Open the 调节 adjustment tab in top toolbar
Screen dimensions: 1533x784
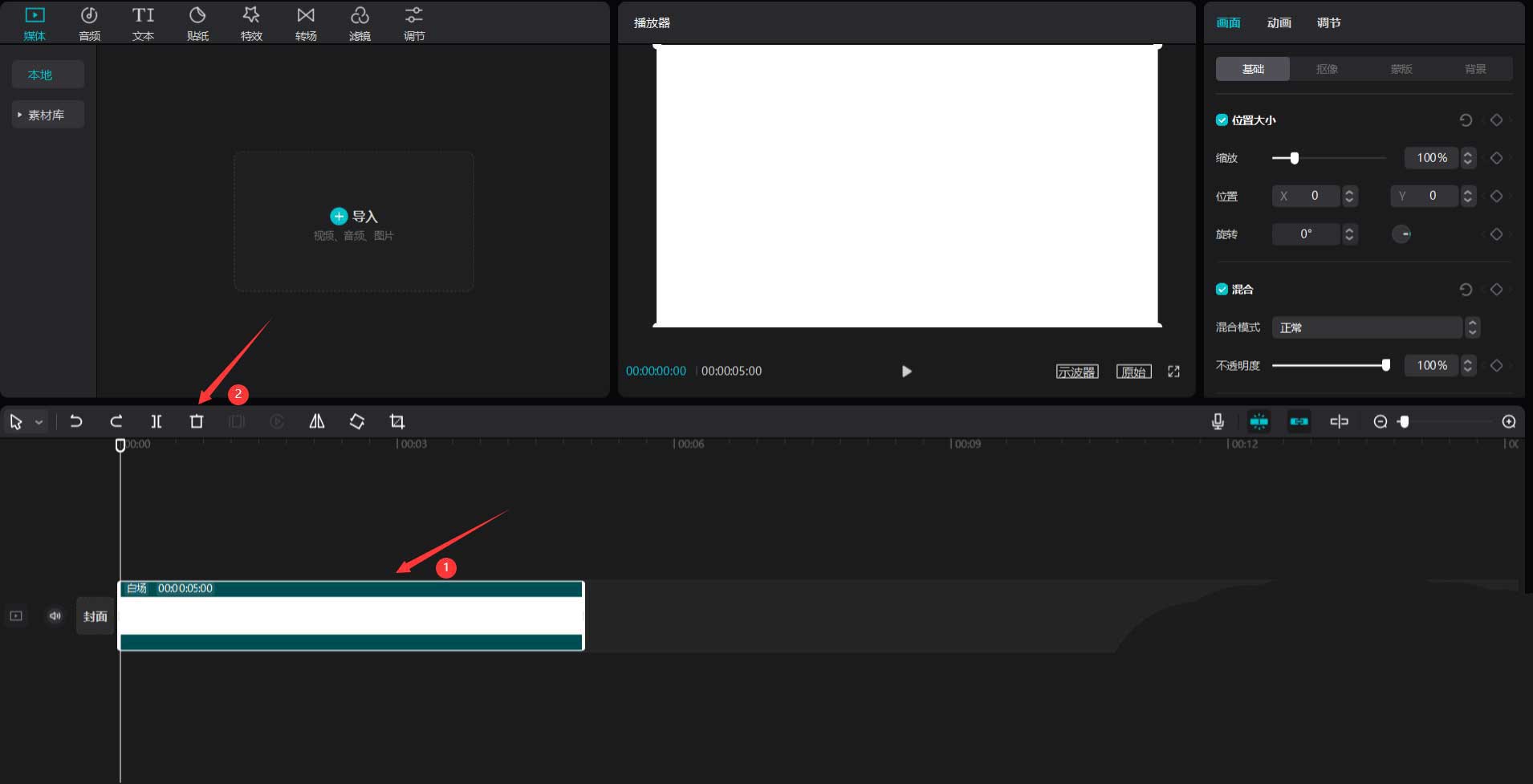point(414,23)
